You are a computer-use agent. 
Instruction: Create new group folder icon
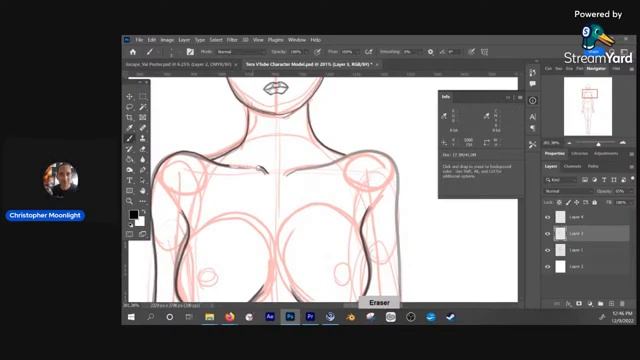click(600, 304)
